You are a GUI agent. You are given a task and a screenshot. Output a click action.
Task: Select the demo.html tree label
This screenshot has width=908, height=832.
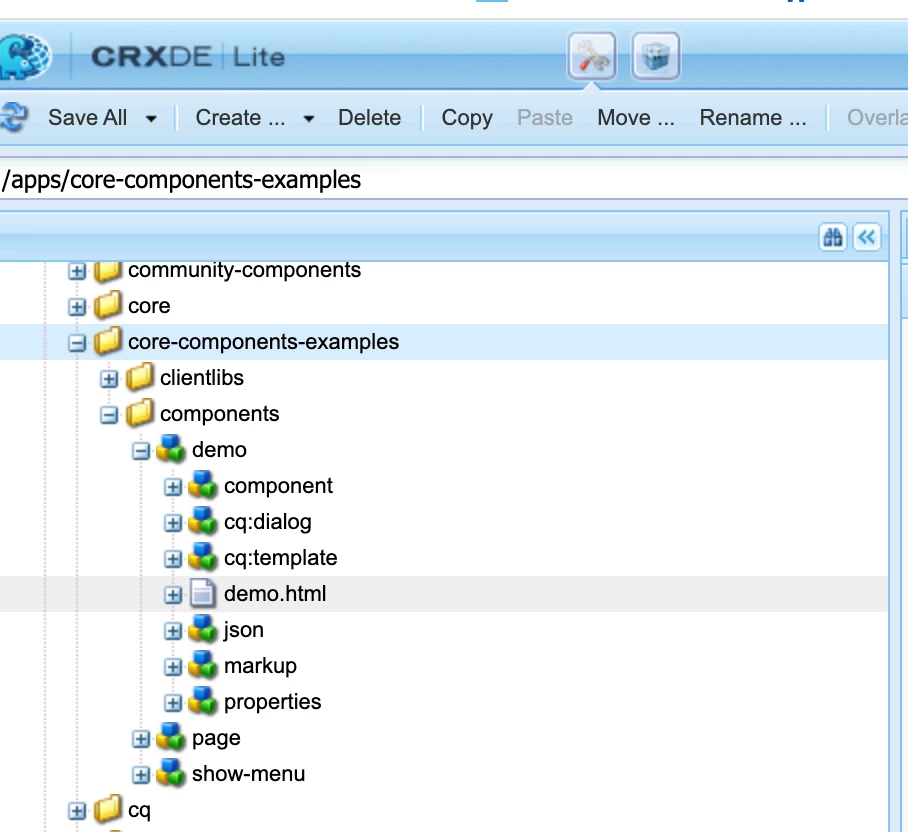pos(275,593)
